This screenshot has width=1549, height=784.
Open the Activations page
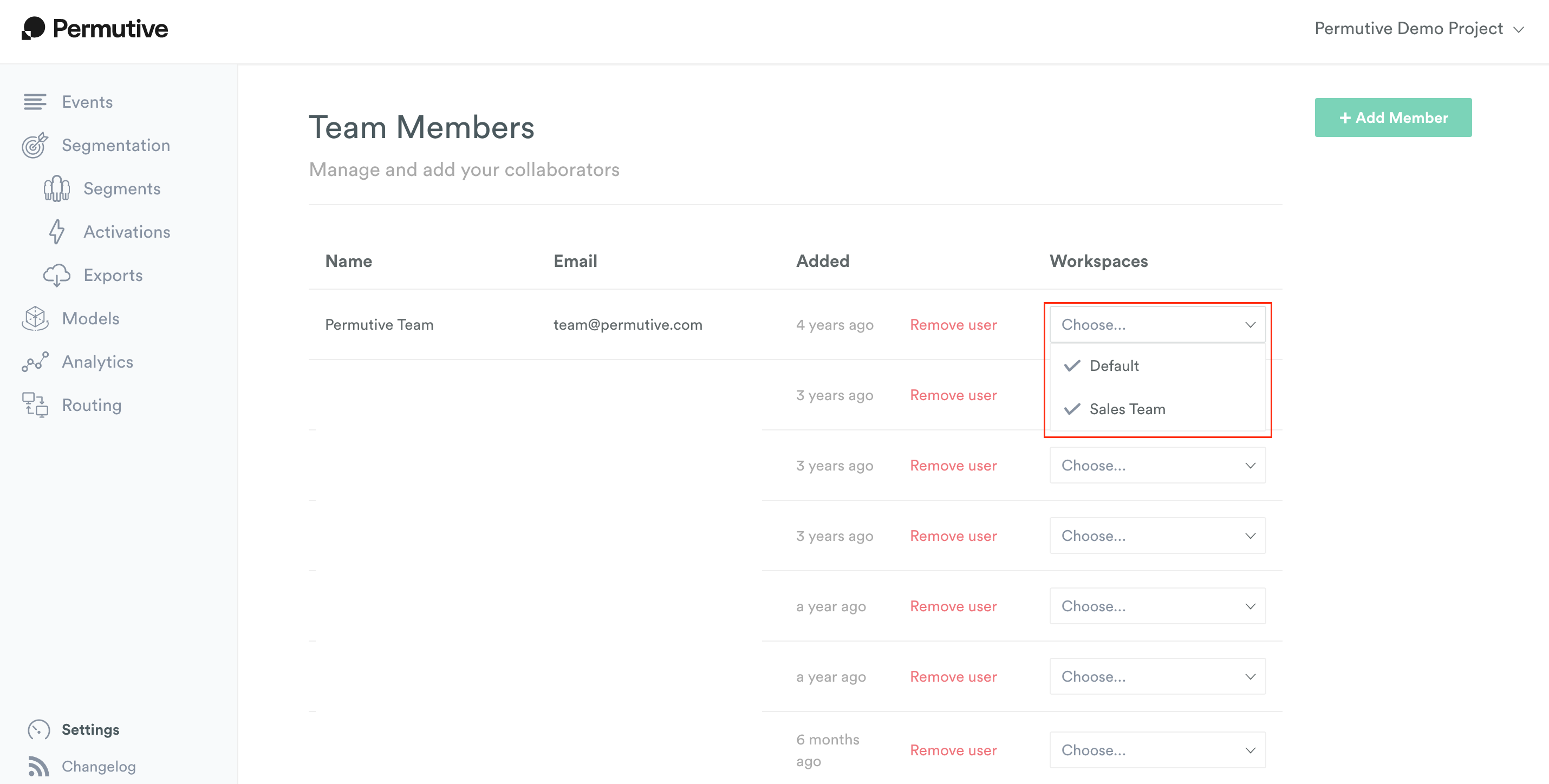pyautogui.click(x=127, y=232)
